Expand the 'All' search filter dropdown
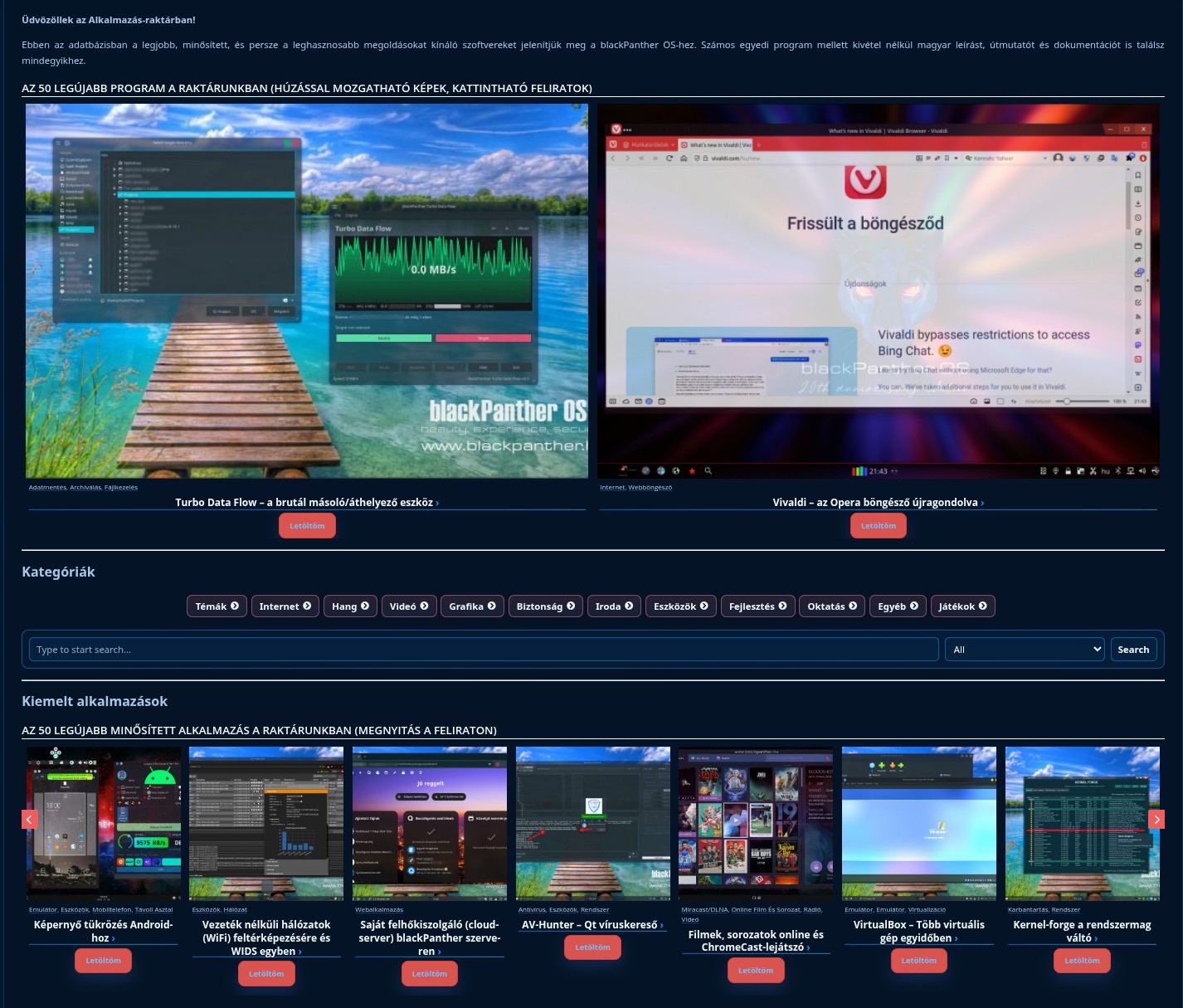Image resolution: width=1183 pixels, height=1008 pixels. [x=1025, y=650]
